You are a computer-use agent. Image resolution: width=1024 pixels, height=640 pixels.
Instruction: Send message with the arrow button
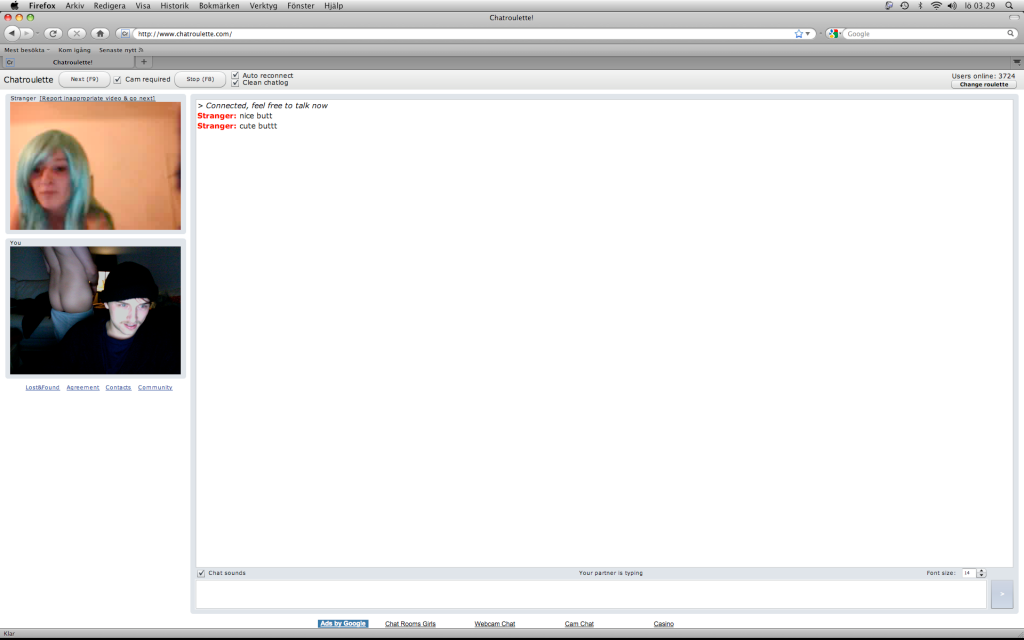[1002, 594]
